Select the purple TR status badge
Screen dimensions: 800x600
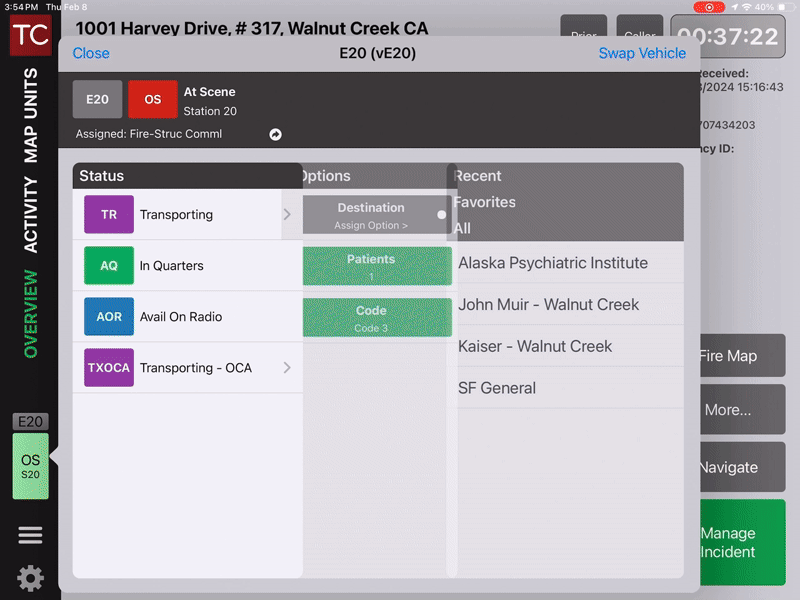coord(109,215)
